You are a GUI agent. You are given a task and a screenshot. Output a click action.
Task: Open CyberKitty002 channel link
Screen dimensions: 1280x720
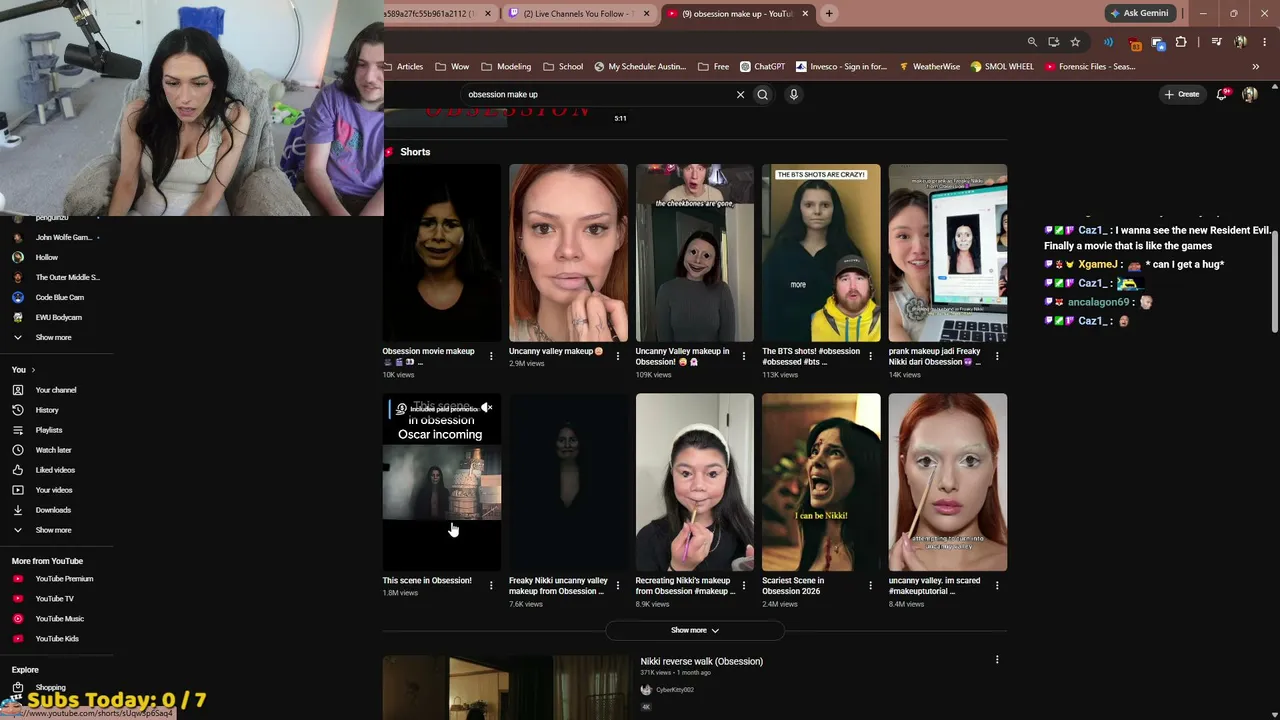[x=674, y=690]
